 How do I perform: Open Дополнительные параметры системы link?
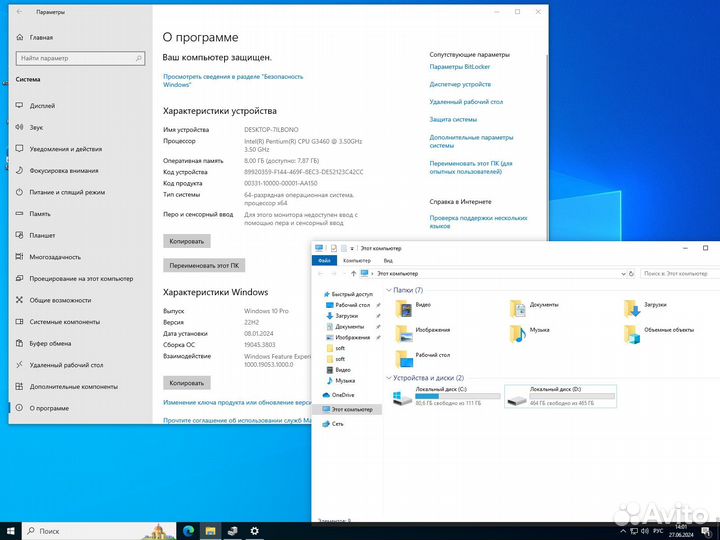471,141
